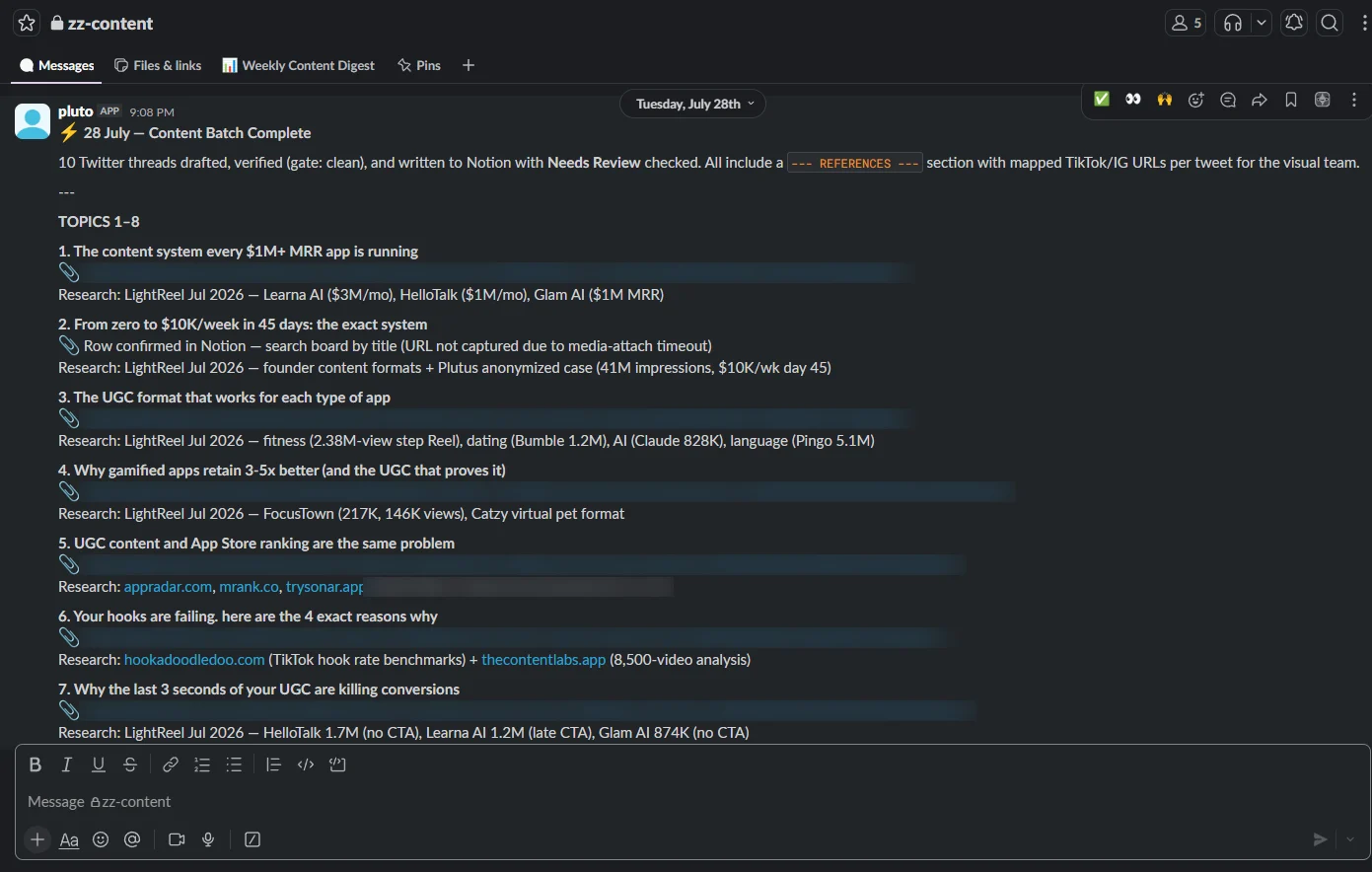
Task: Start a huddle with headphones icon
Action: tap(1233, 23)
